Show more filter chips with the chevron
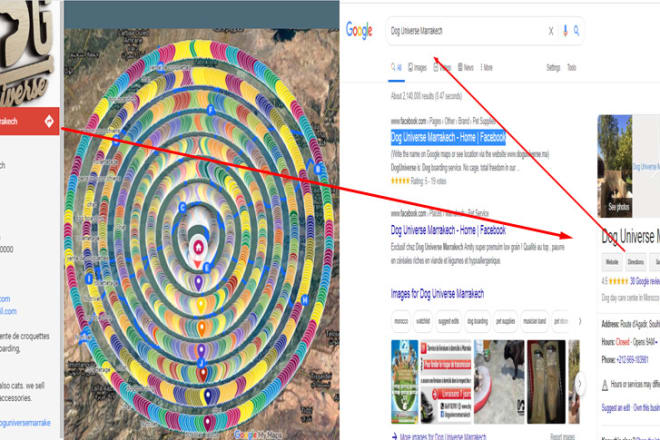660x440 pixels. coord(580,321)
